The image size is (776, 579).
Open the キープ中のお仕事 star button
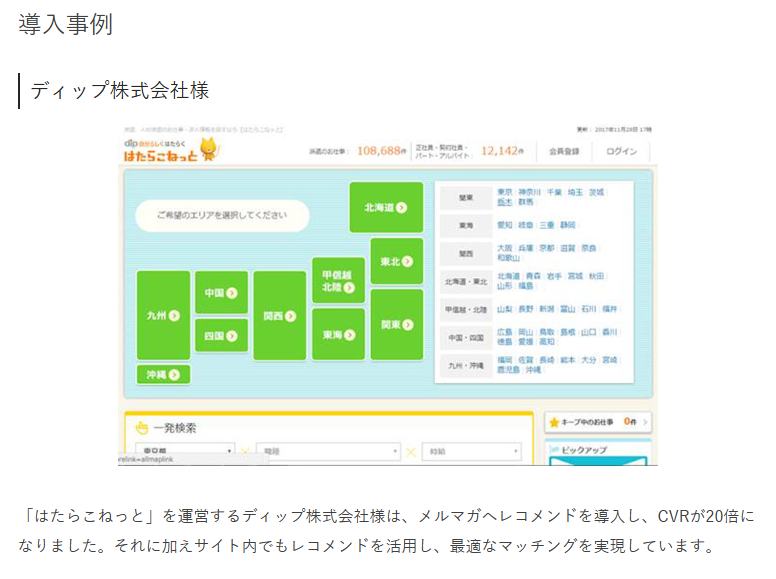(x=597, y=422)
